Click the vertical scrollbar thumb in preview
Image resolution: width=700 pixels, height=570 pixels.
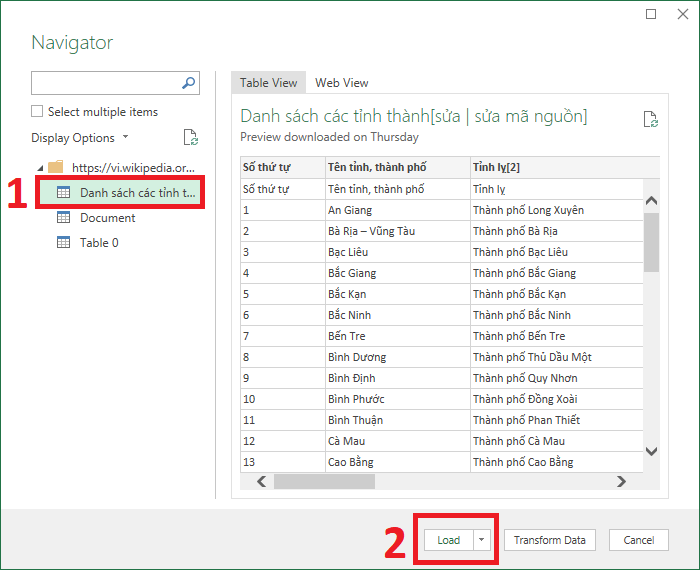click(651, 241)
